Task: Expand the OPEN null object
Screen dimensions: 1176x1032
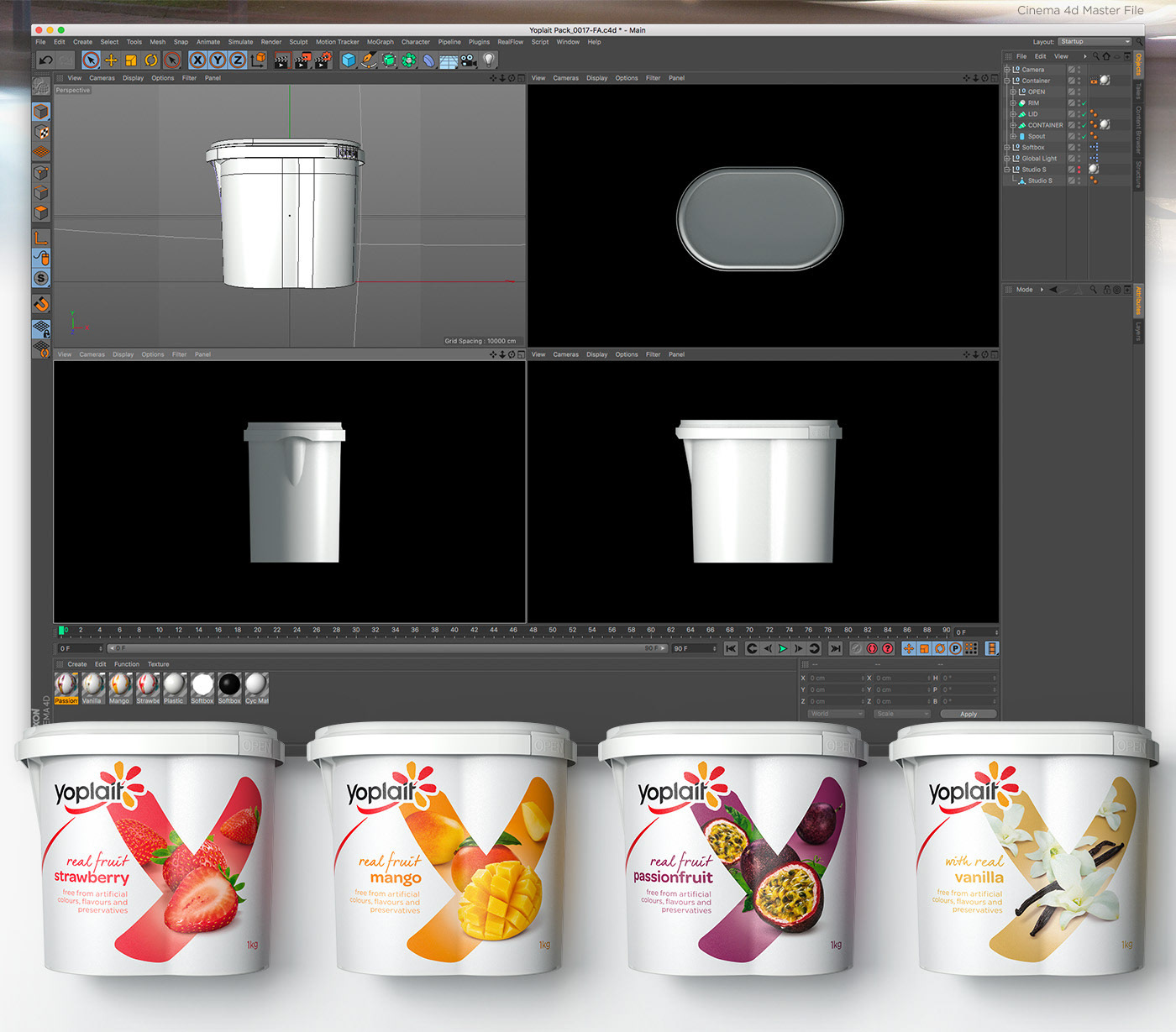Action: [1013, 92]
